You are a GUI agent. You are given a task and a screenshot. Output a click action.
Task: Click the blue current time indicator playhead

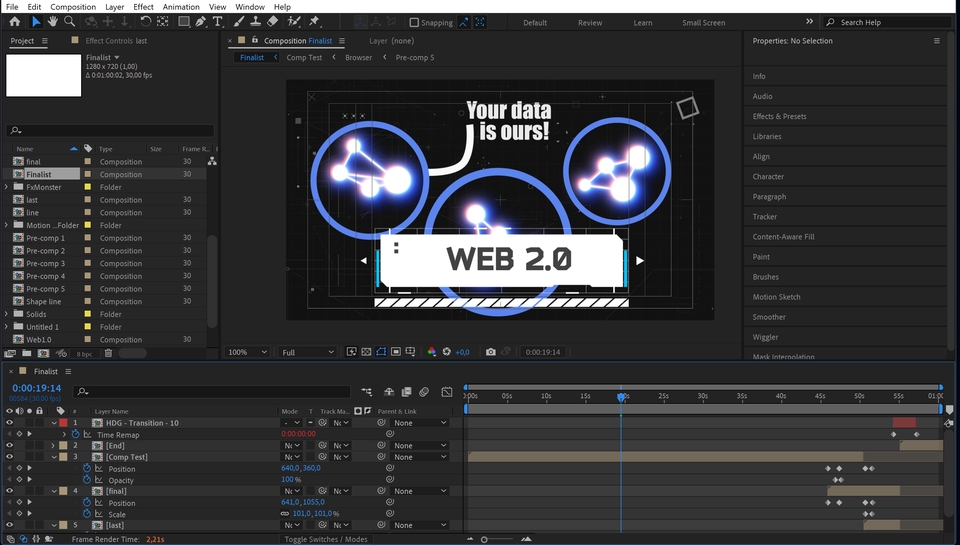(x=621, y=397)
